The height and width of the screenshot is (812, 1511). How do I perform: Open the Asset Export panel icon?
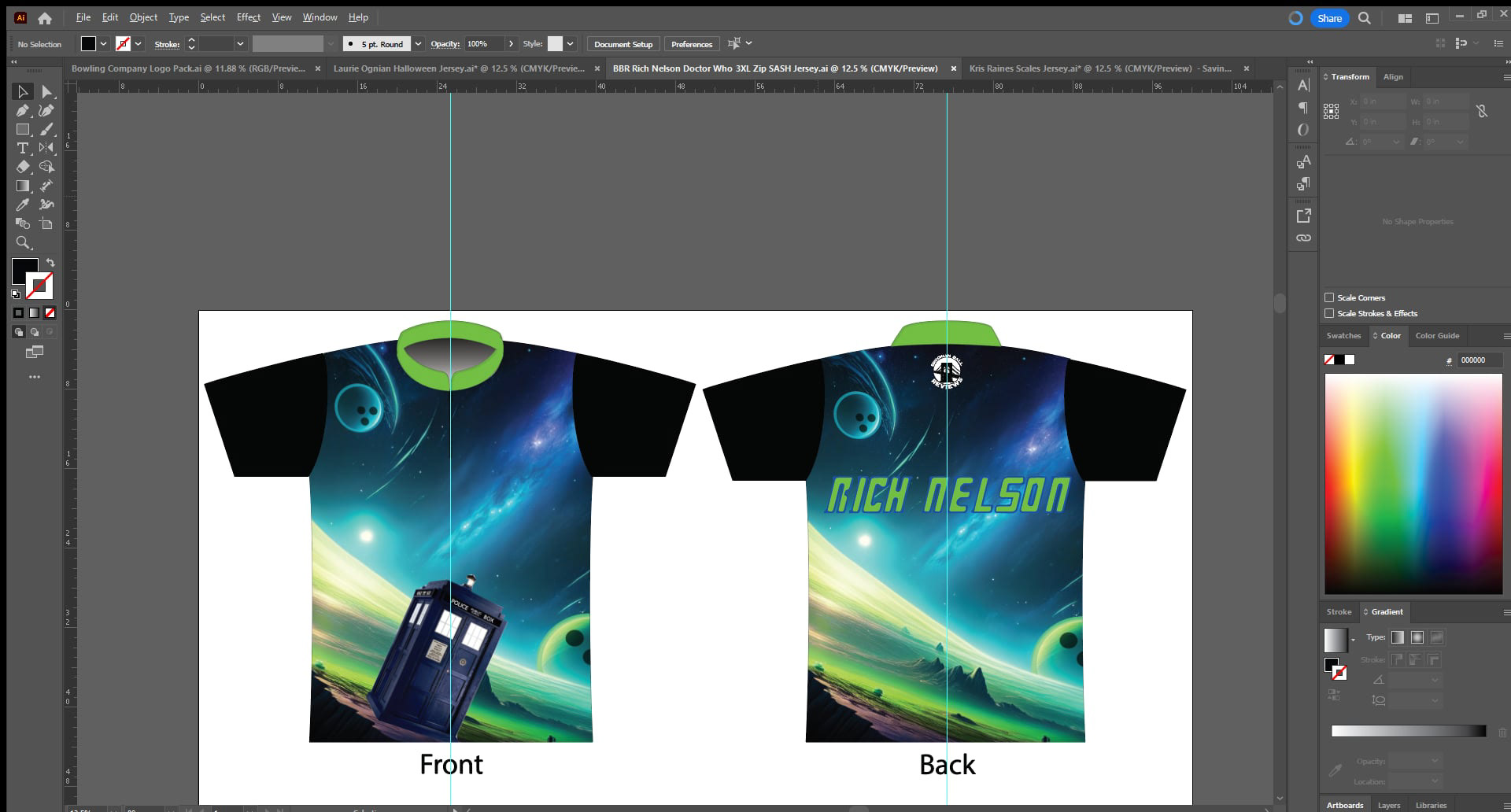[1303, 215]
